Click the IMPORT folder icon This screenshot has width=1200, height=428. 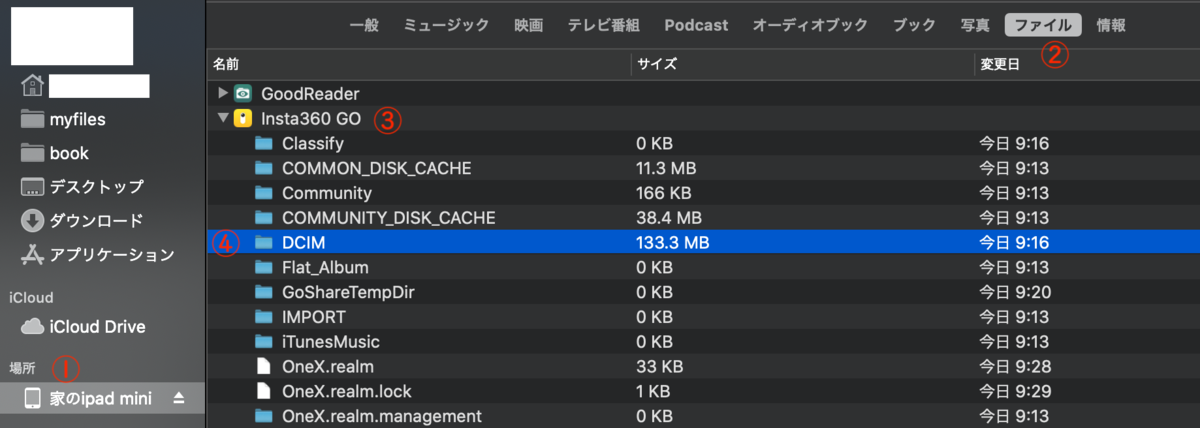pyautogui.click(x=264, y=316)
